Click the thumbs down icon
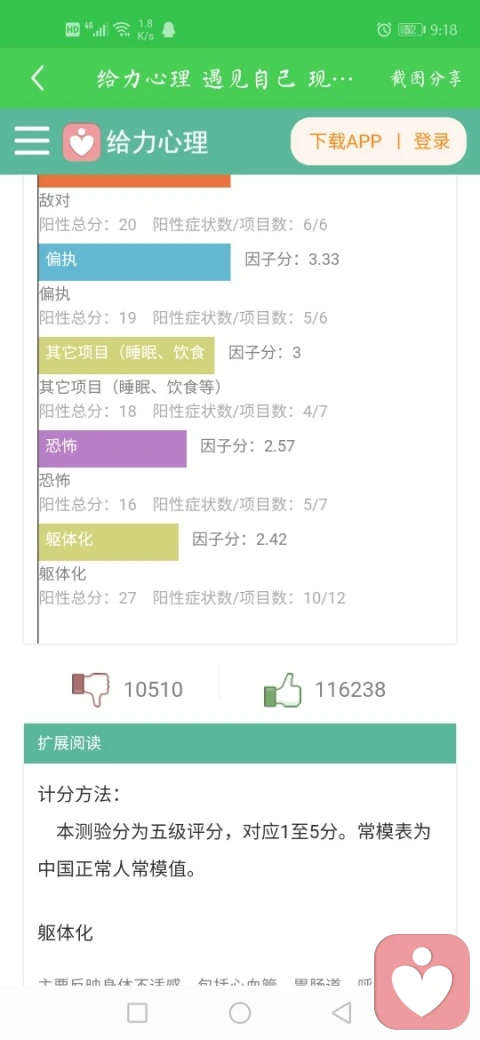The height and width of the screenshot is (1040, 480). click(91, 690)
